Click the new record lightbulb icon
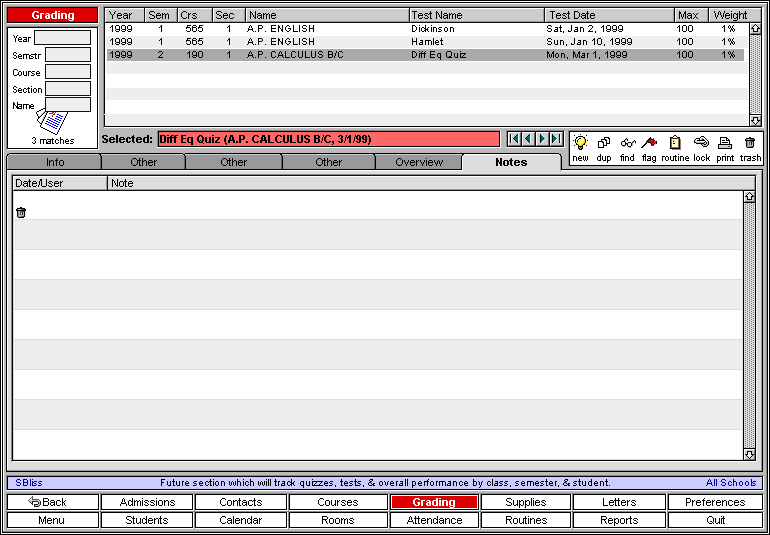Viewport: 770px width, 535px height. [x=580, y=142]
